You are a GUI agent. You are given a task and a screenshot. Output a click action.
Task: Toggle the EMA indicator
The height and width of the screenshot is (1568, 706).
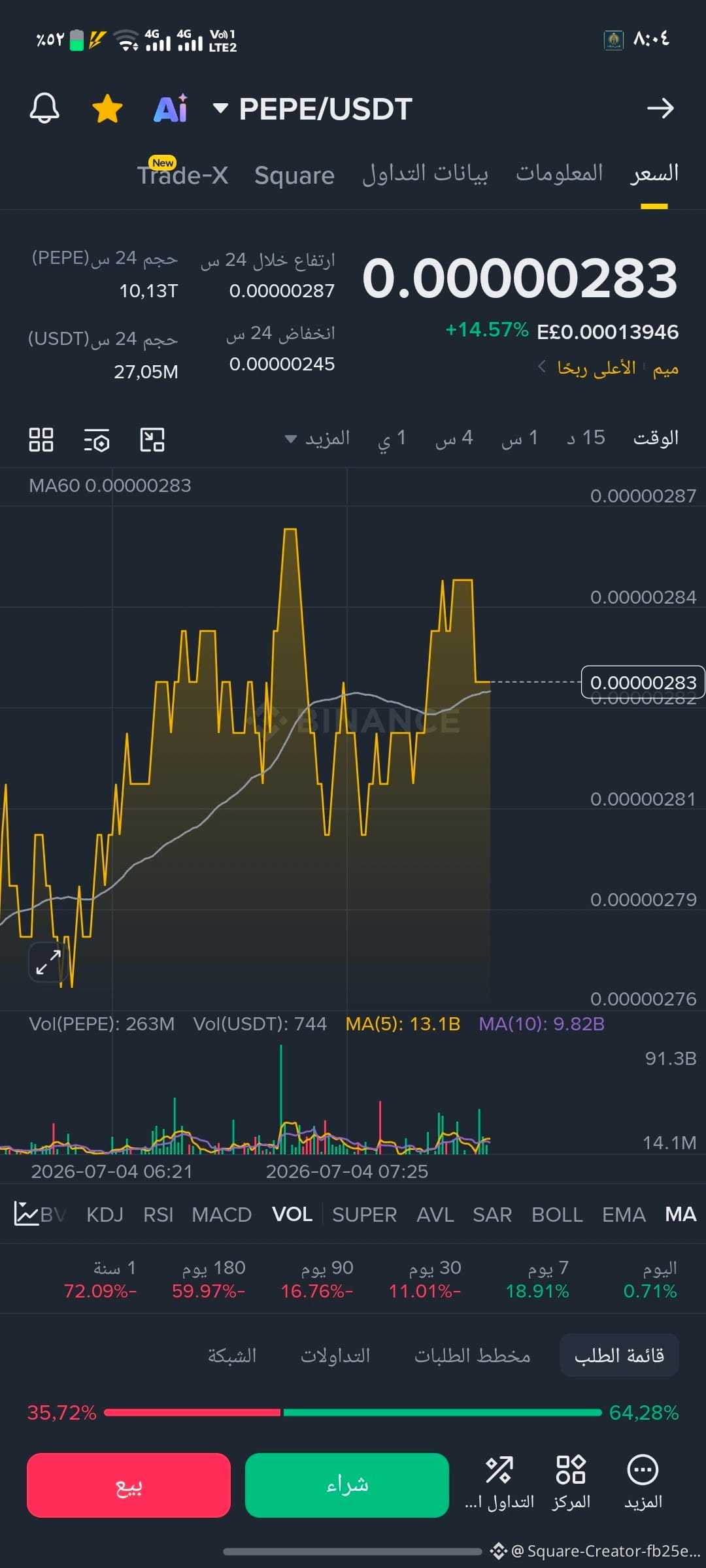click(x=624, y=1215)
